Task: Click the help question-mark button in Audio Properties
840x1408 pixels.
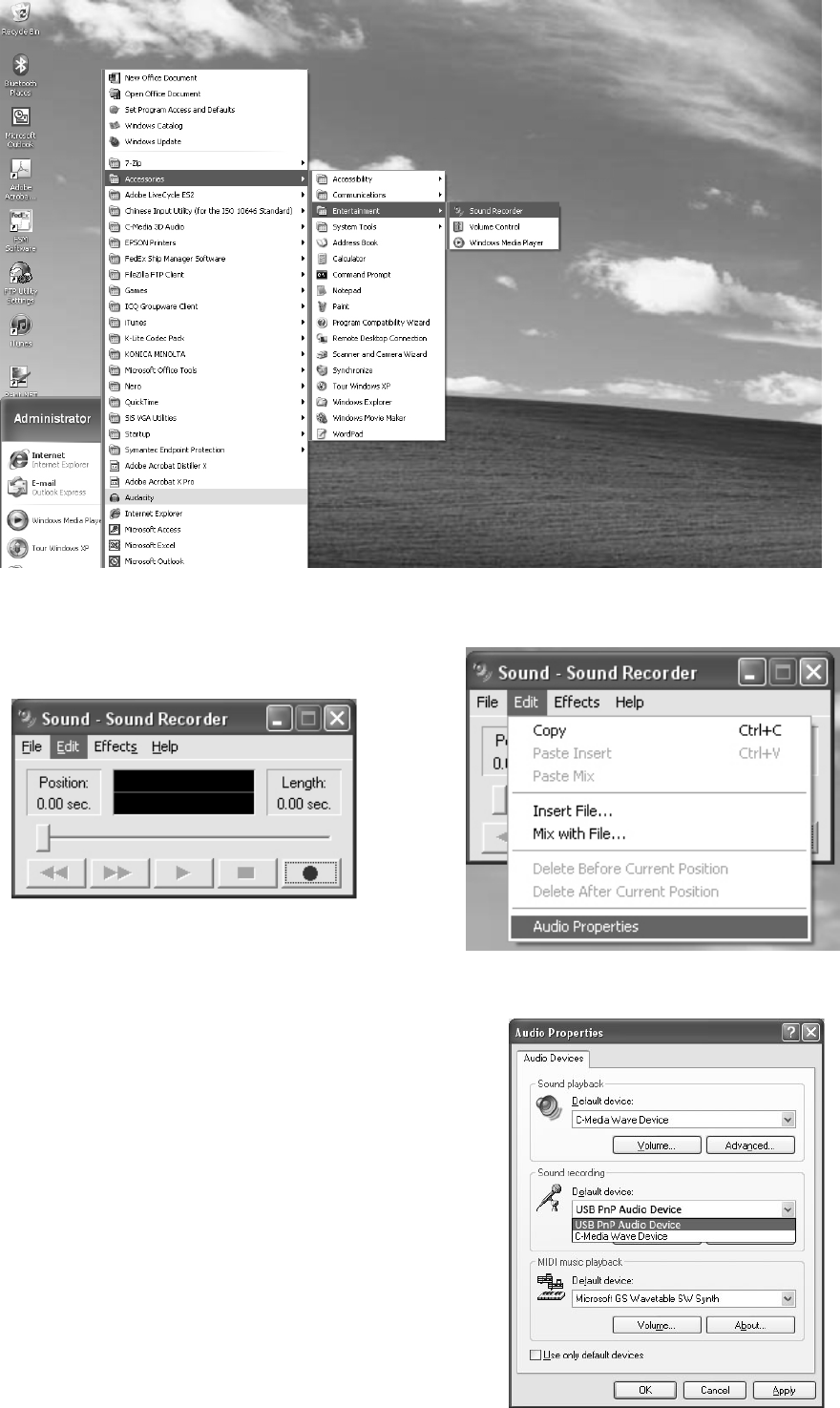Action: [790, 1032]
